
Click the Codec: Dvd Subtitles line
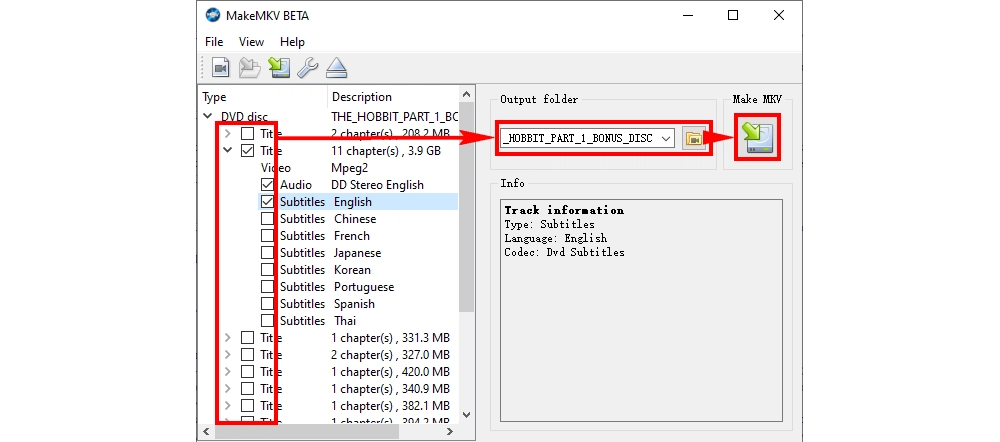(564, 253)
